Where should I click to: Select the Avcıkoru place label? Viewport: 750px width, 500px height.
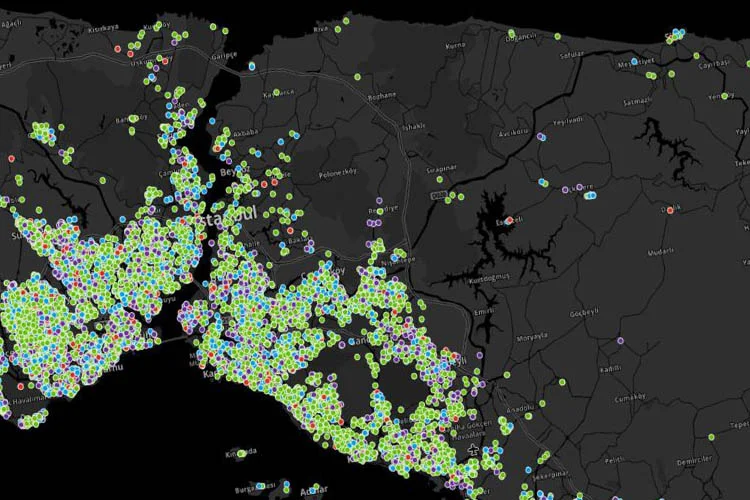pyautogui.click(x=512, y=132)
